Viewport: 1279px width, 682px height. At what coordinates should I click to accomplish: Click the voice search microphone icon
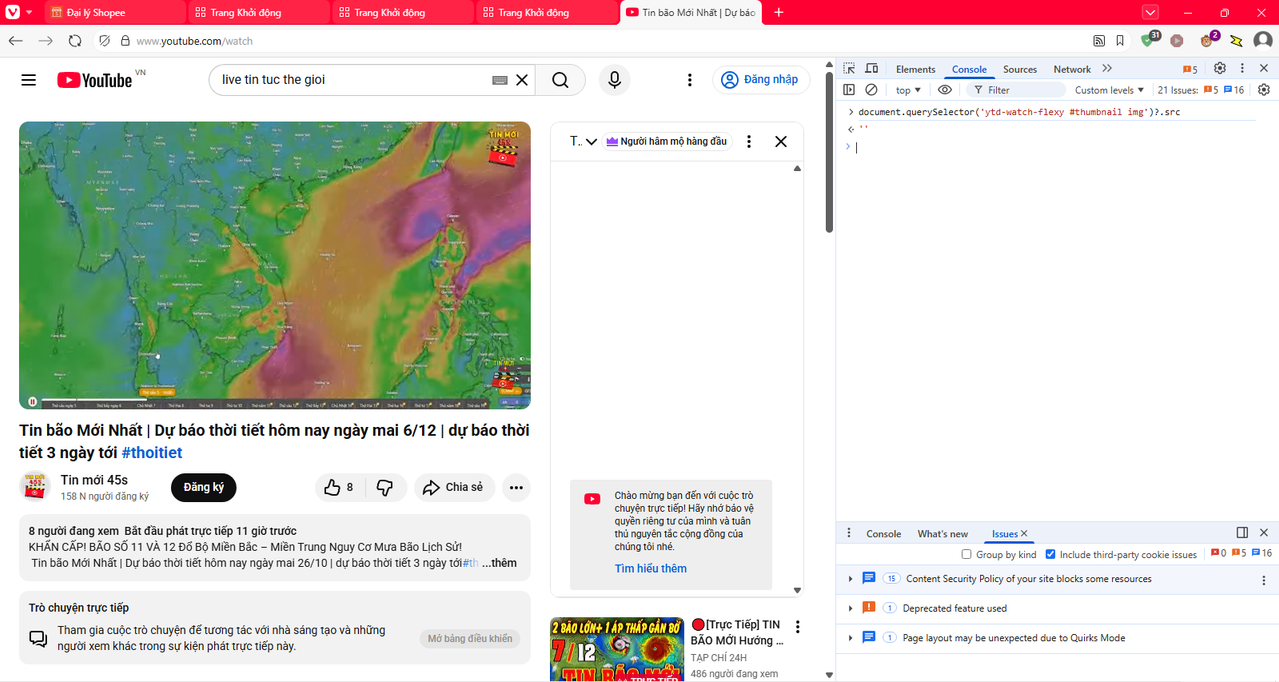pos(614,80)
